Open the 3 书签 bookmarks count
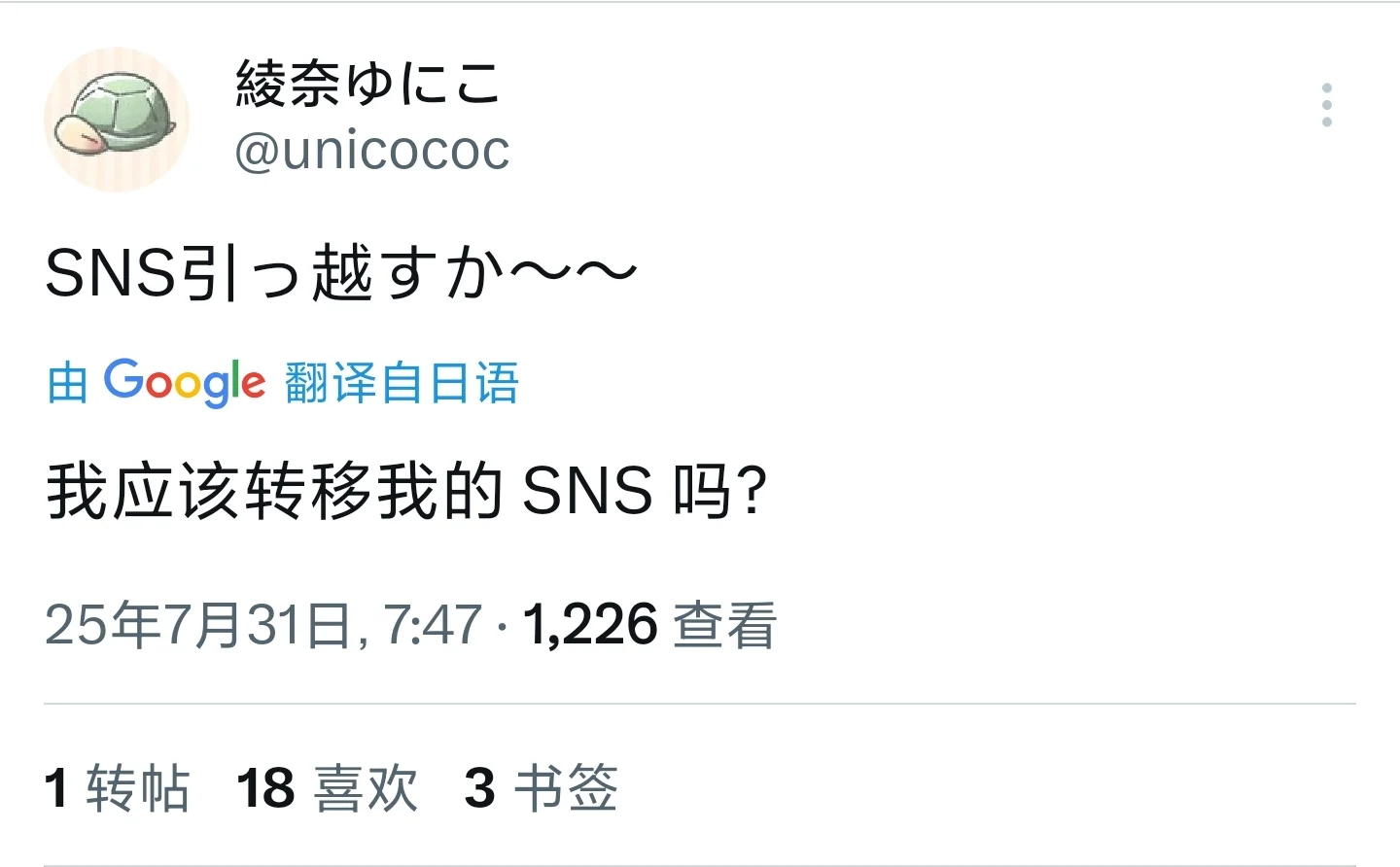The image size is (1400, 867). (542, 787)
